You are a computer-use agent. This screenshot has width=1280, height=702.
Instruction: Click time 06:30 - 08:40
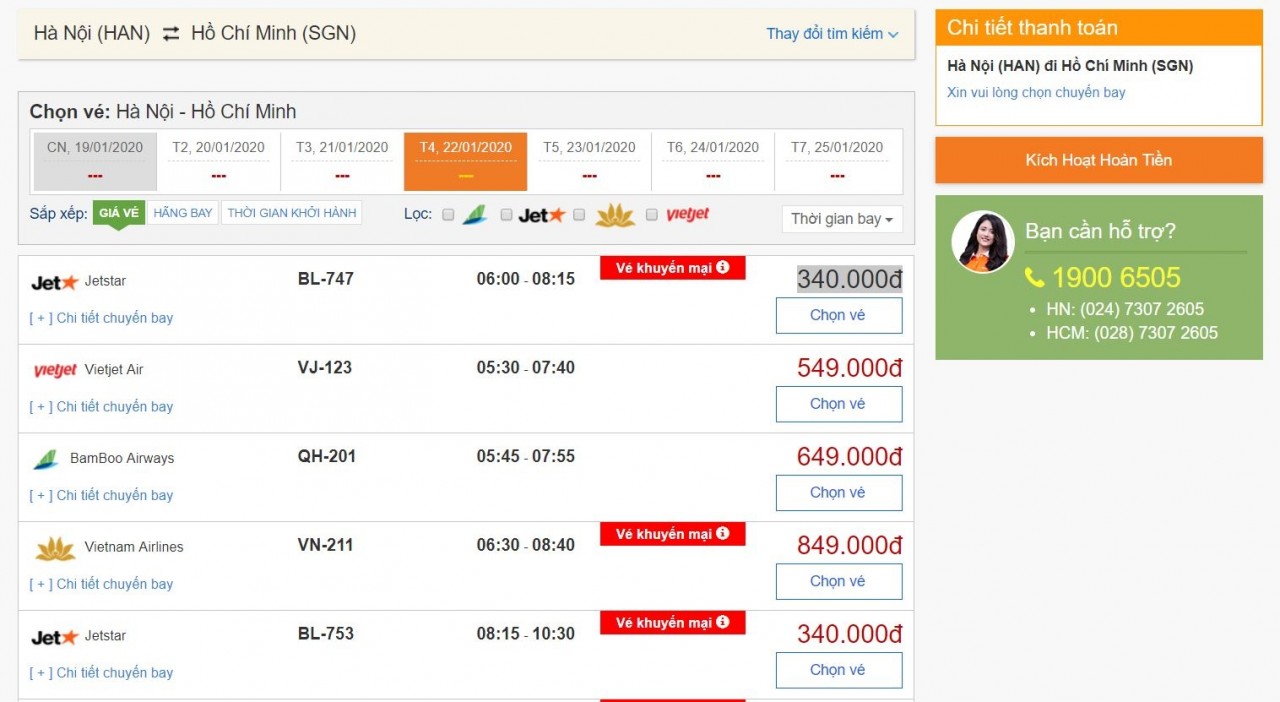526,546
